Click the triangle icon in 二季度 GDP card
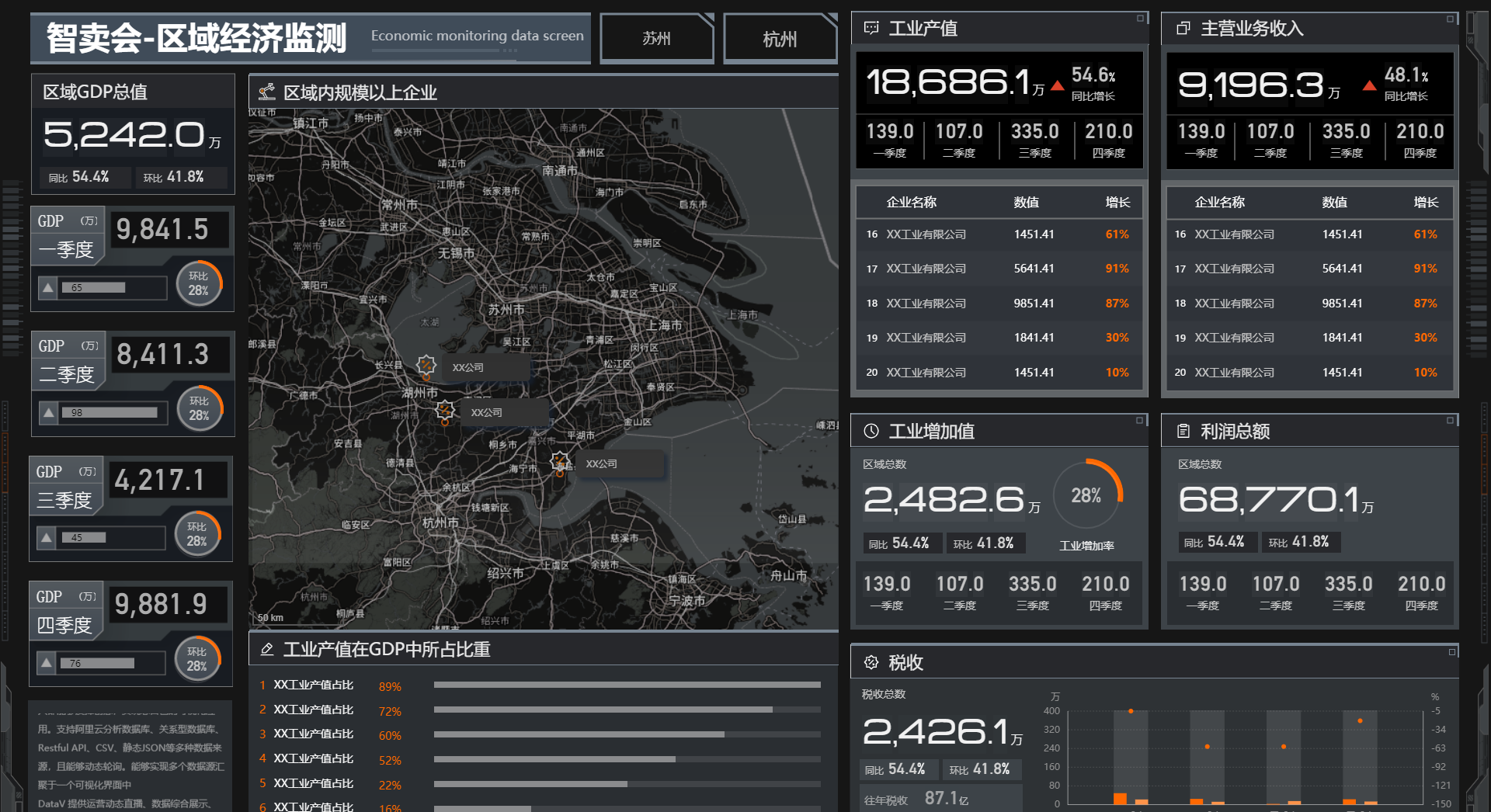The image size is (1491, 812). [48, 413]
